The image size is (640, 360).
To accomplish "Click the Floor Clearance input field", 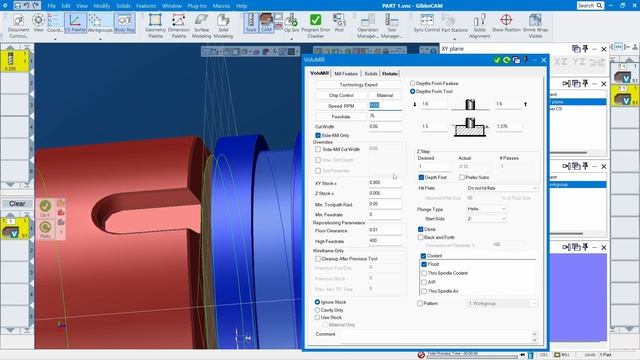I will pyautogui.click(x=385, y=230).
